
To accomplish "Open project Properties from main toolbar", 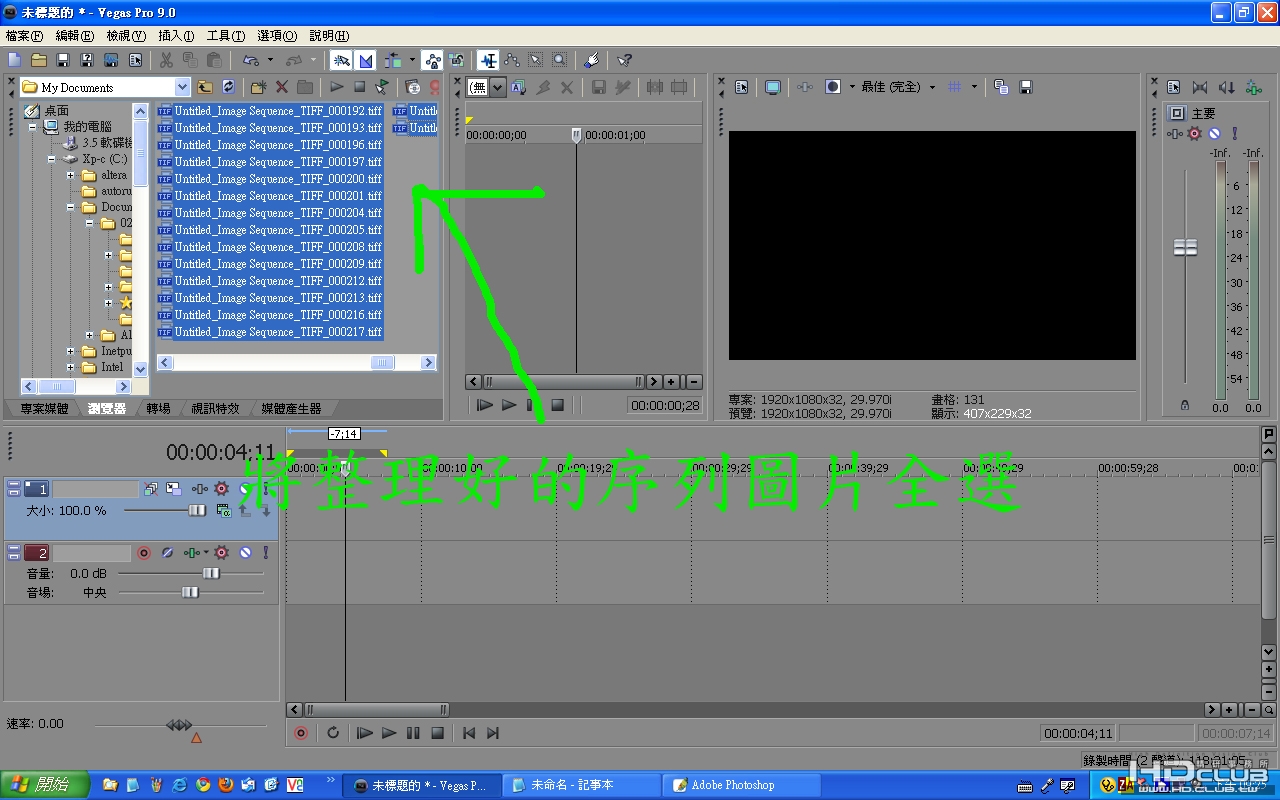I will 134,60.
